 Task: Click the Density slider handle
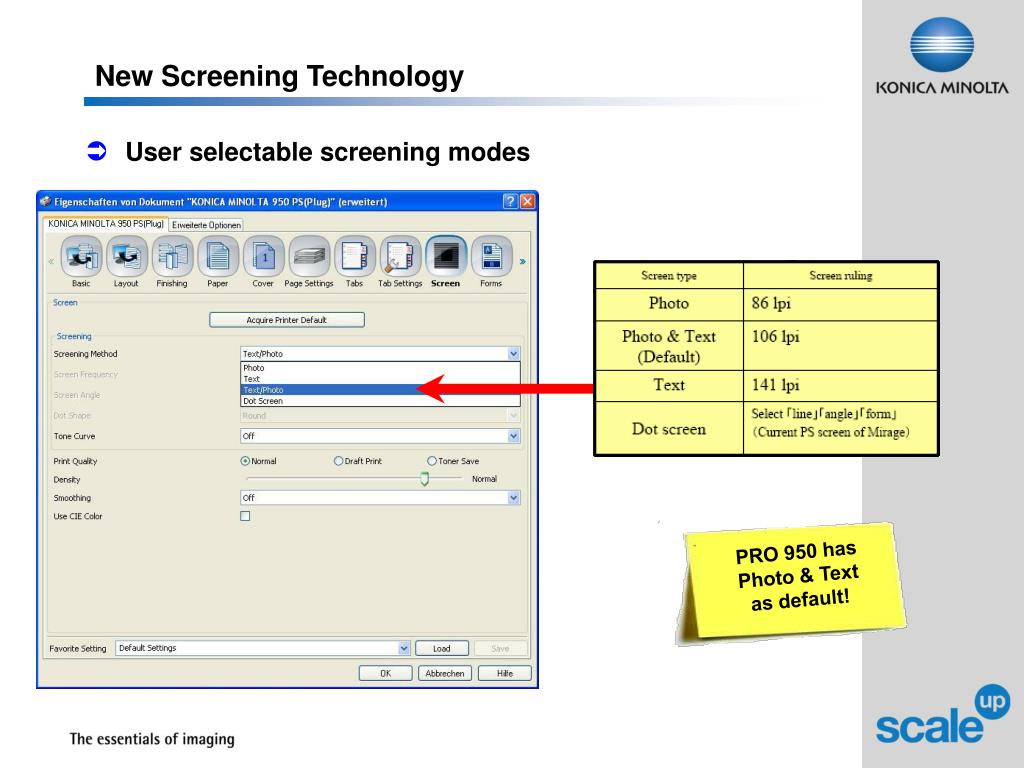pyautogui.click(x=424, y=479)
